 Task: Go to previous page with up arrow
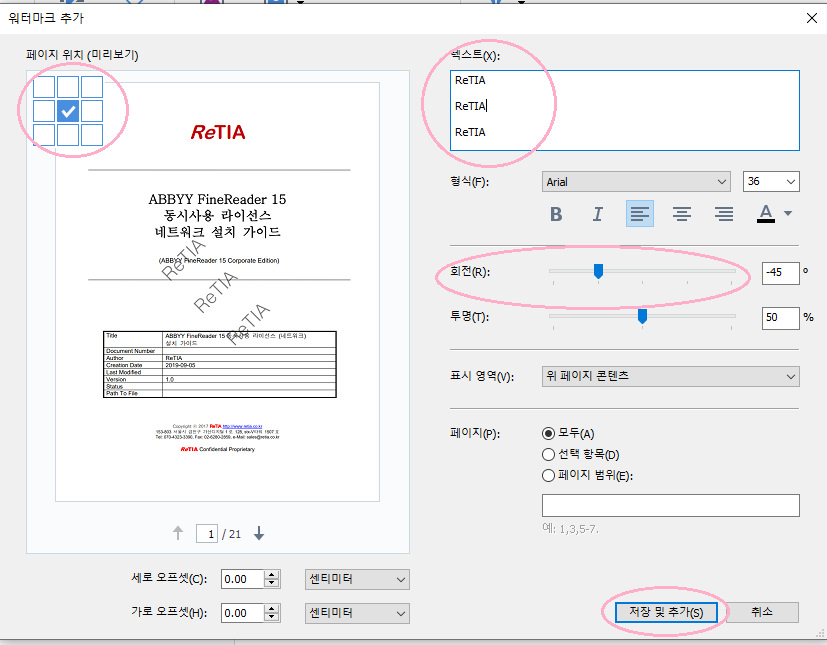178,533
